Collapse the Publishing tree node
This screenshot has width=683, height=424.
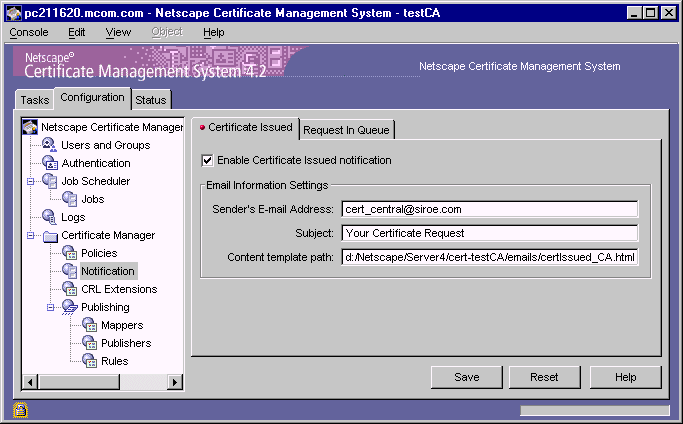[51, 307]
